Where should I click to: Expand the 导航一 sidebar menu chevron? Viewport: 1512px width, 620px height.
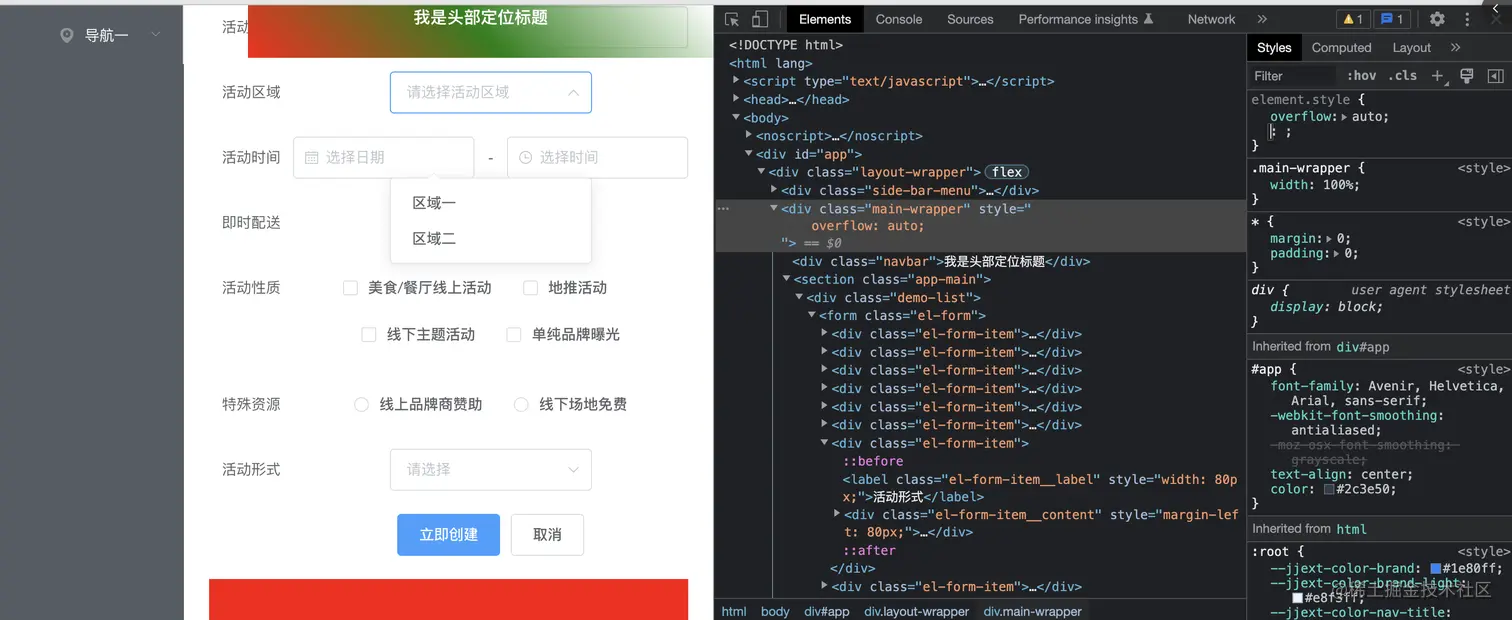click(x=155, y=35)
